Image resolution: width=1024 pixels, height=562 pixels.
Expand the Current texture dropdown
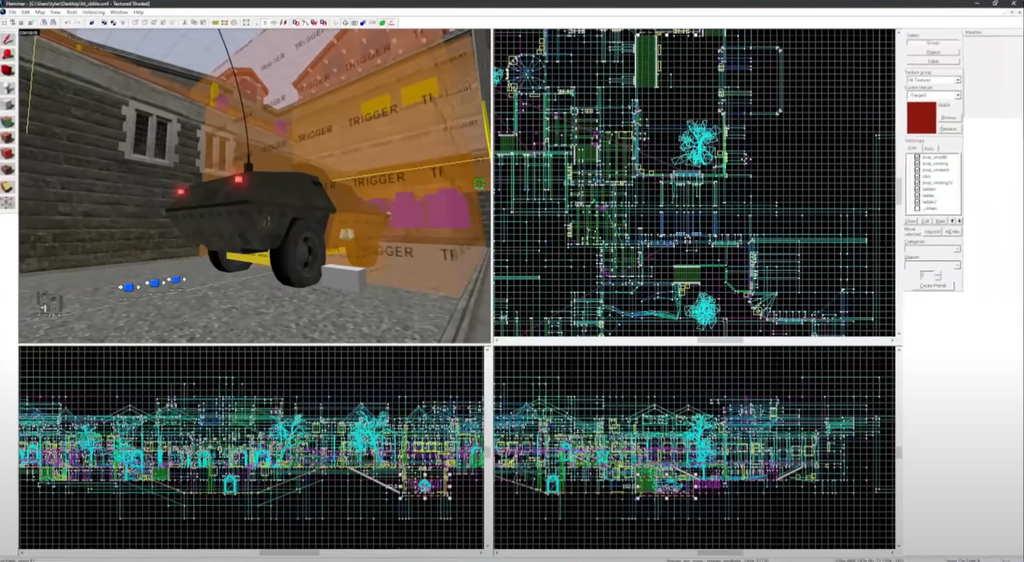(x=957, y=95)
